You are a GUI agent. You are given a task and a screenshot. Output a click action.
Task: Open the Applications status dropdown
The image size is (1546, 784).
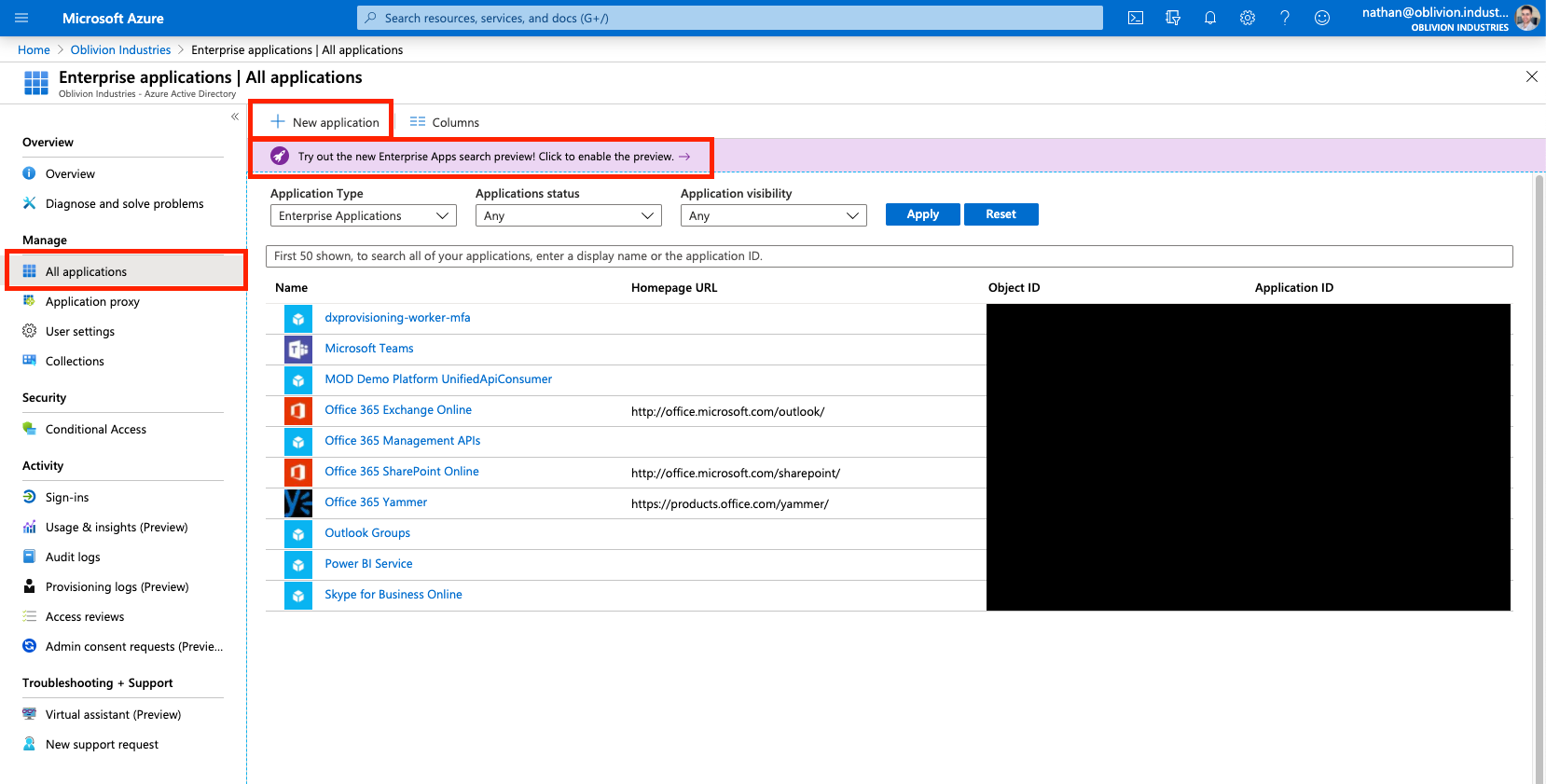click(x=568, y=215)
